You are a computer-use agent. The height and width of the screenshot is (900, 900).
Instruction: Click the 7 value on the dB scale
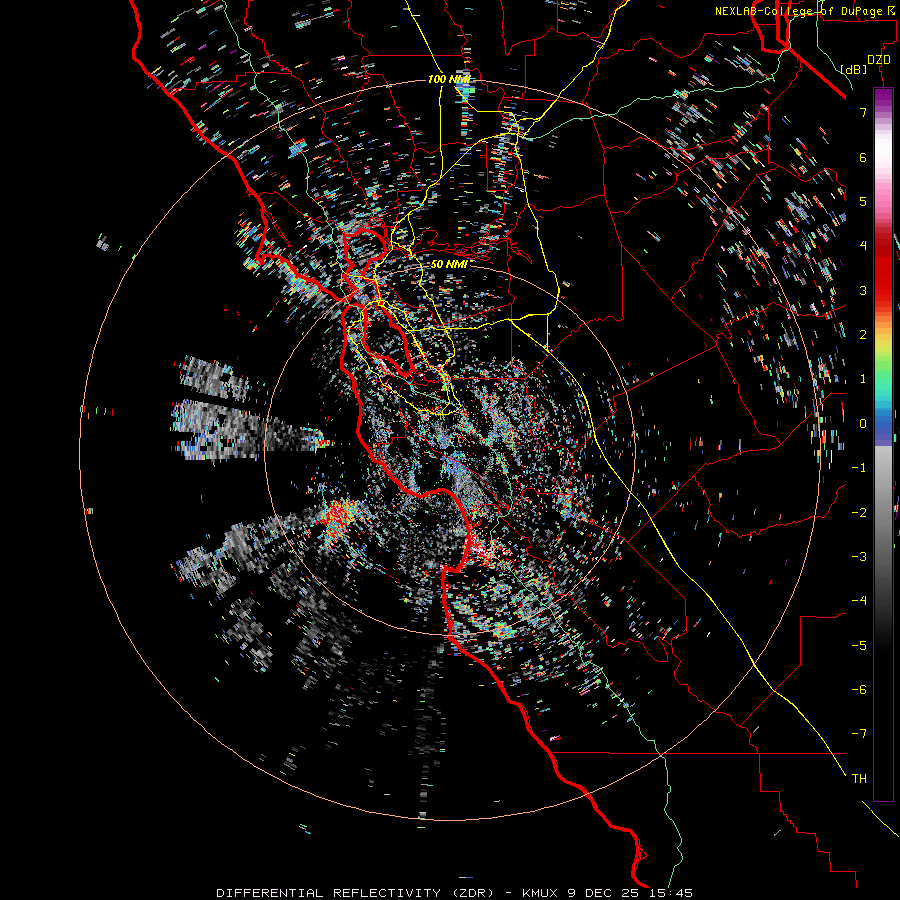[863, 112]
